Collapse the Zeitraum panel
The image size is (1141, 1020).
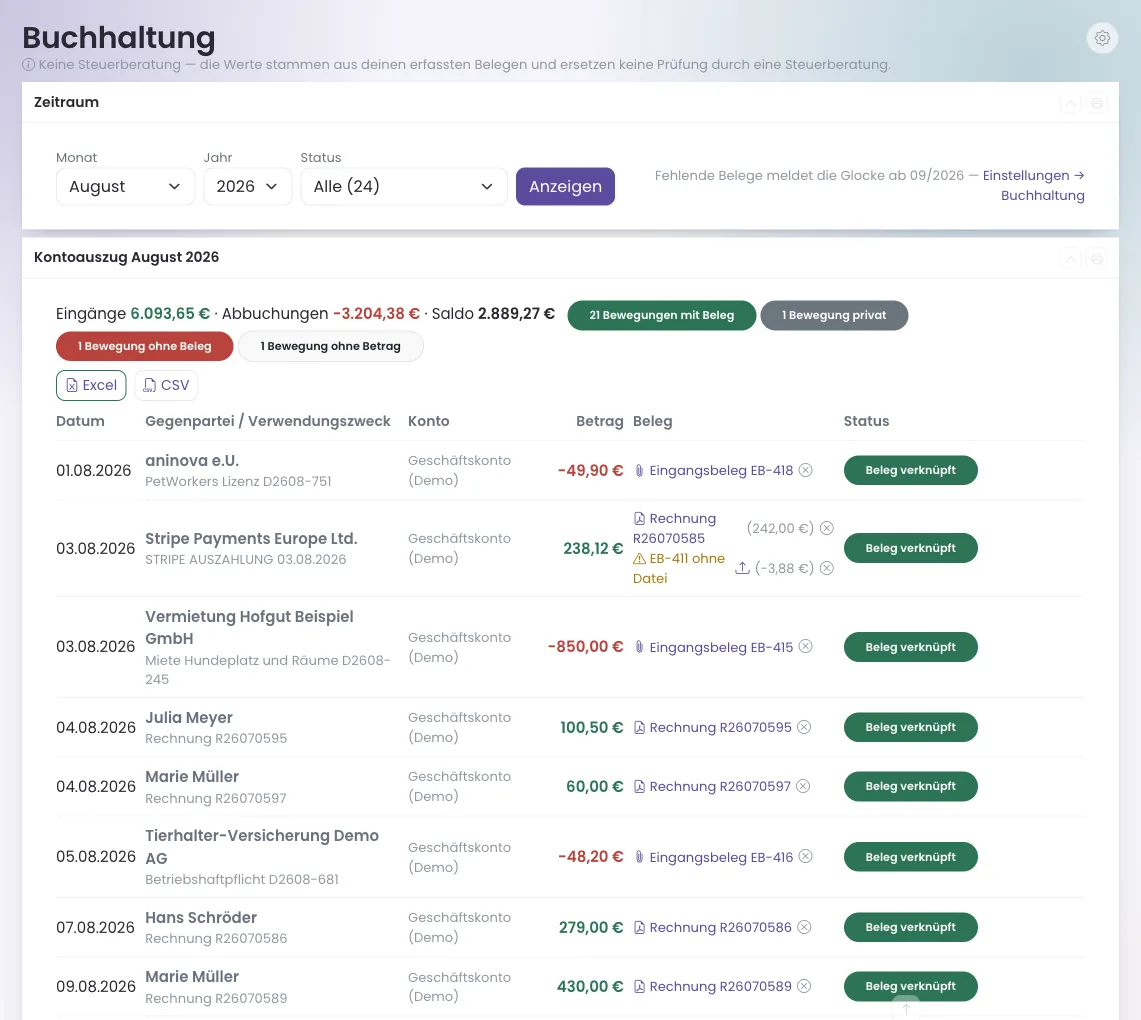[1070, 103]
